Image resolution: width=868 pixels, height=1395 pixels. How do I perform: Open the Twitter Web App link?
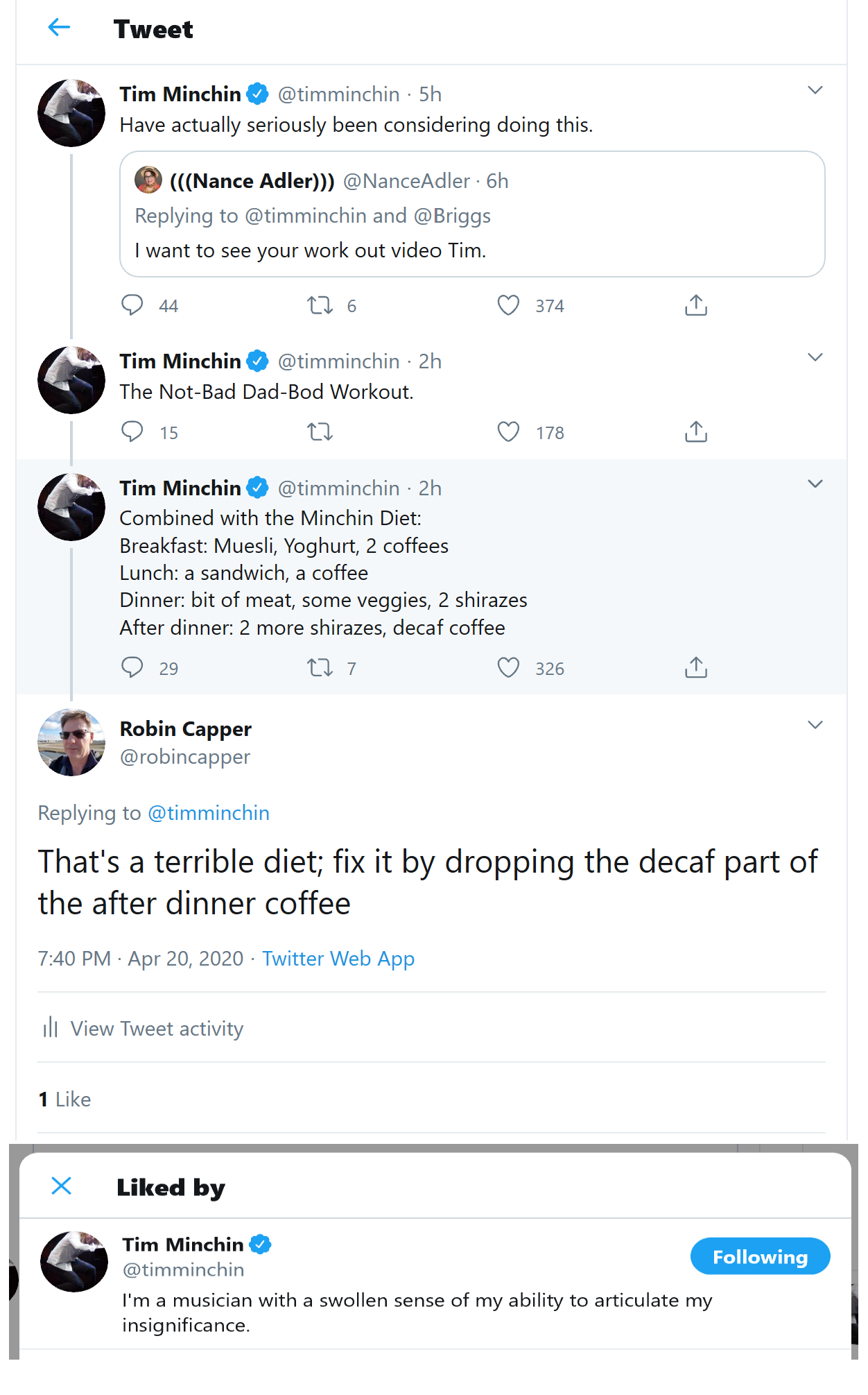338,959
